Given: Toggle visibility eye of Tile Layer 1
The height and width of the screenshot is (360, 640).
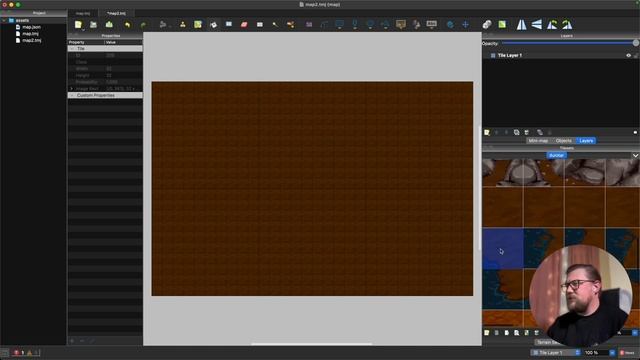Looking at the screenshot, I should point(629,56).
